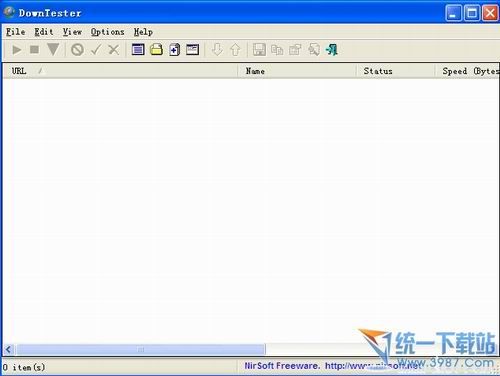Stop the test with the square icon
500x376 pixels.
[34, 50]
